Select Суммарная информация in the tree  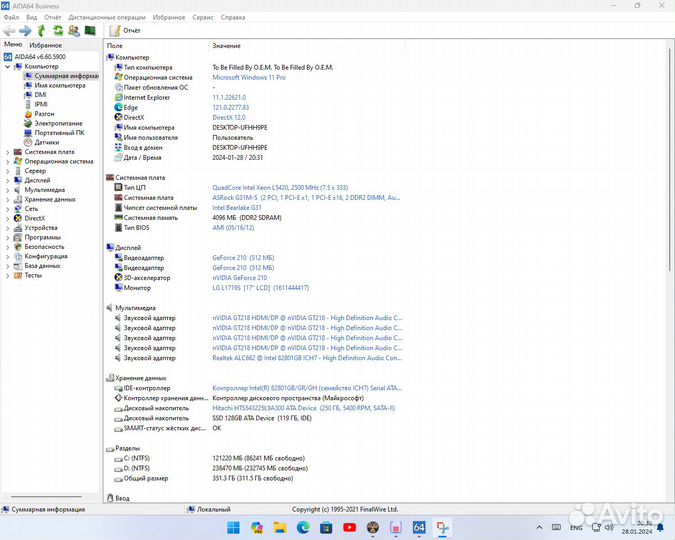click(61, 76)
